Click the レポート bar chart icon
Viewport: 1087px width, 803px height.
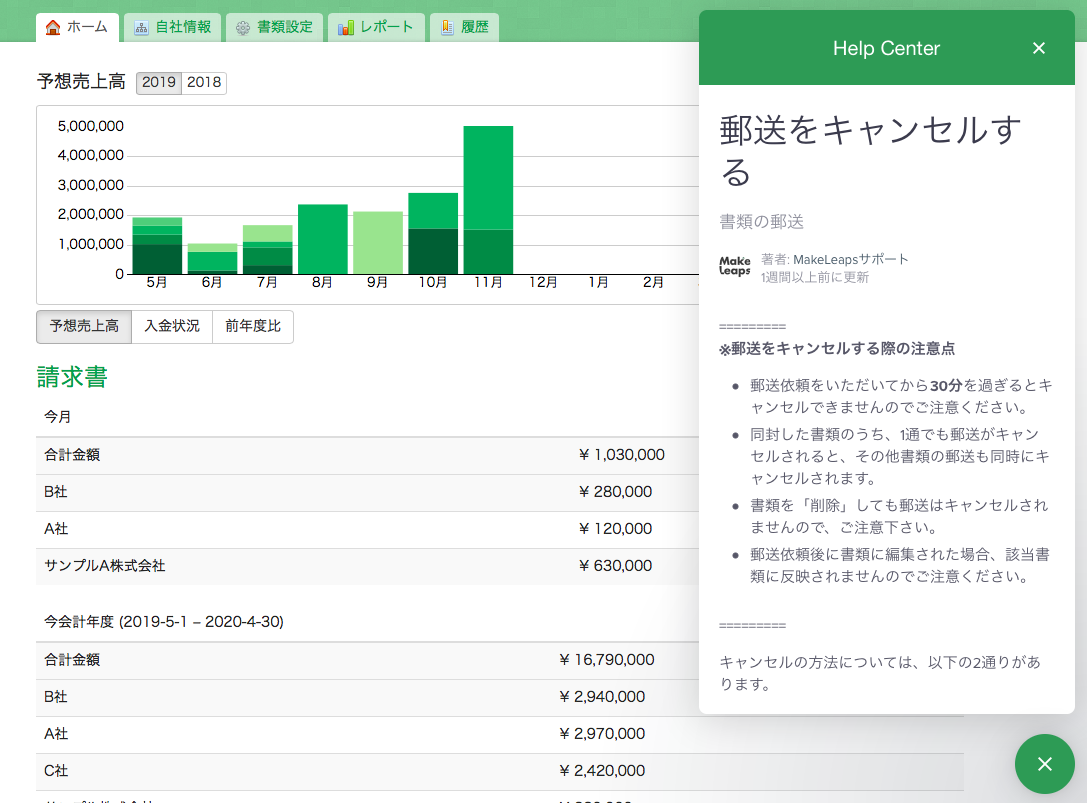pos(346,27)
